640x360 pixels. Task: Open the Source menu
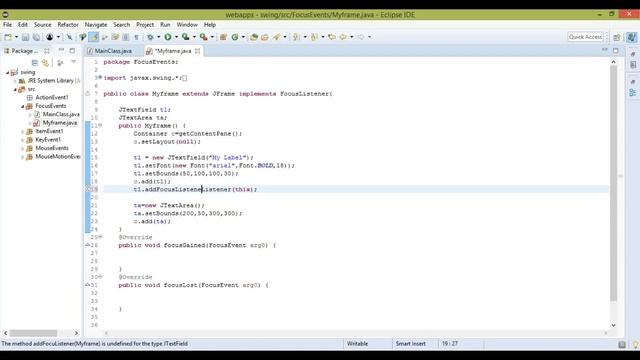point(42,25)
